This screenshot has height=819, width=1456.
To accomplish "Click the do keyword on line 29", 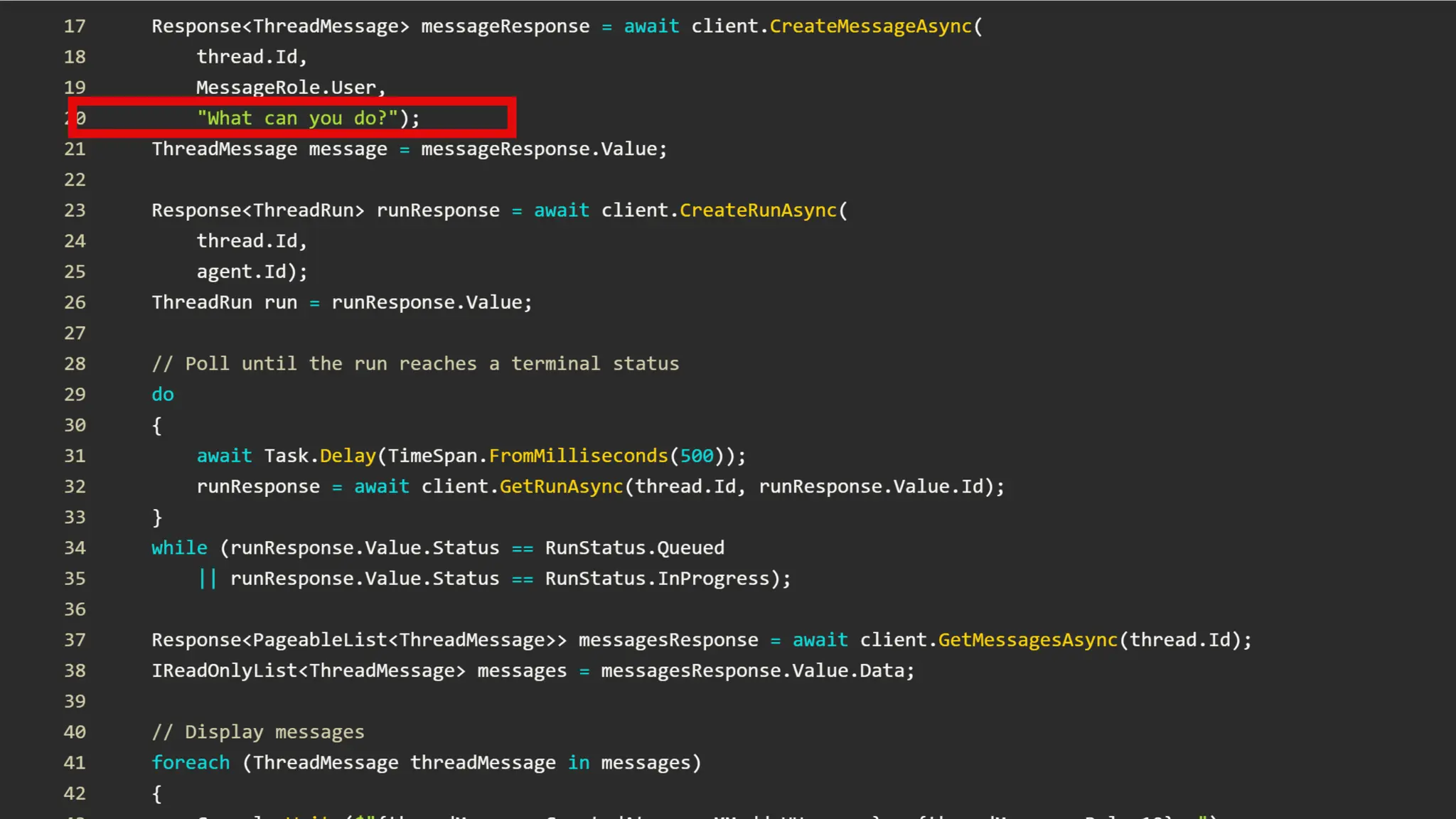I will pyautogui.click(x=162, y=395).
